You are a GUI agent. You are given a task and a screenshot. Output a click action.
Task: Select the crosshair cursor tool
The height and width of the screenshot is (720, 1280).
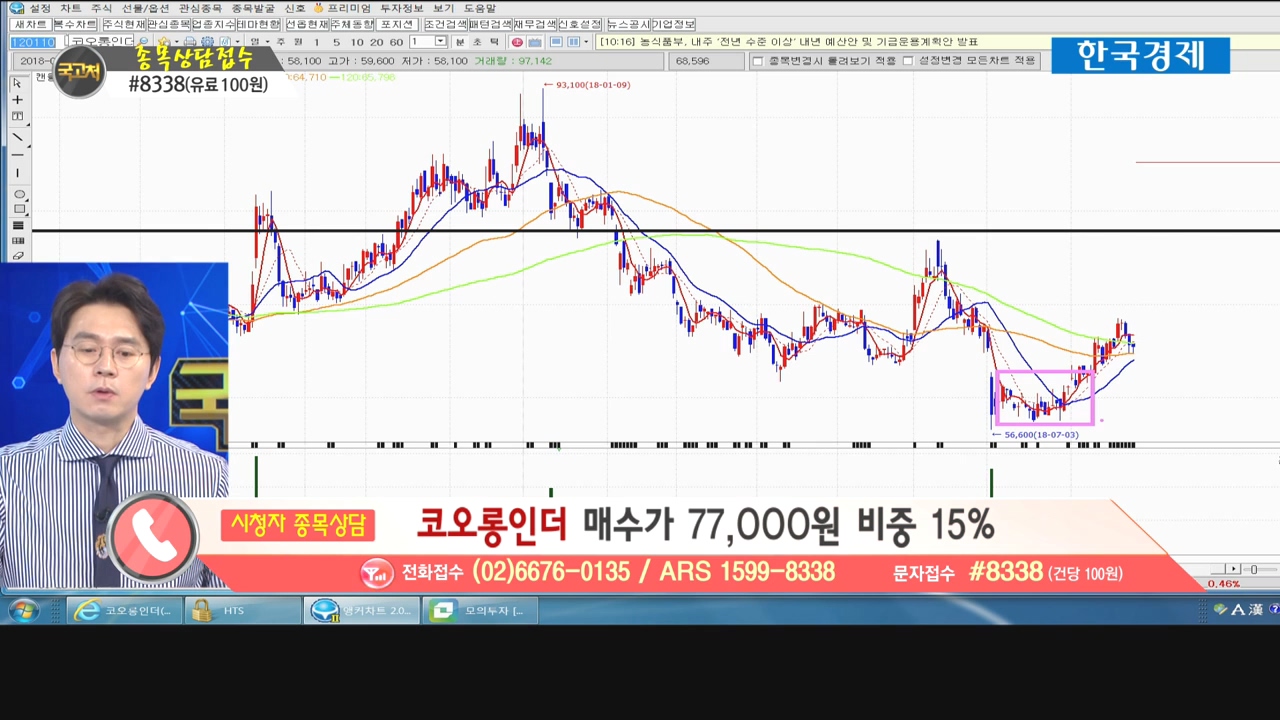[x=17, y=100]
